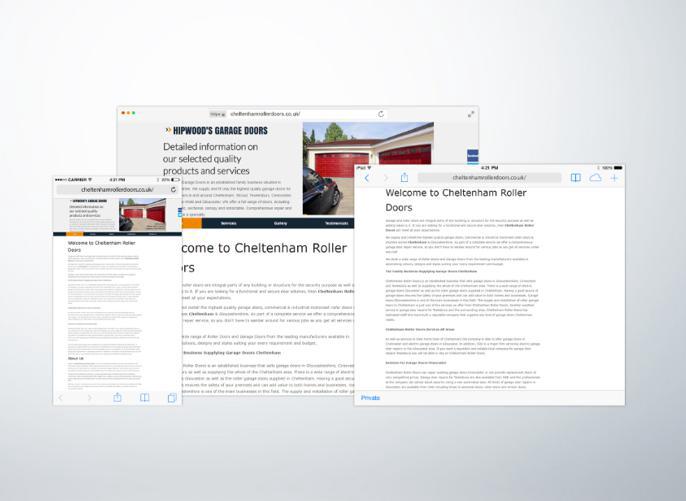Open bookmarks icon in iPhone bottom toolbar
Image resolution: width=686 pixels, height=501 pixels.
pyautogui.click(x=145, y=398)
